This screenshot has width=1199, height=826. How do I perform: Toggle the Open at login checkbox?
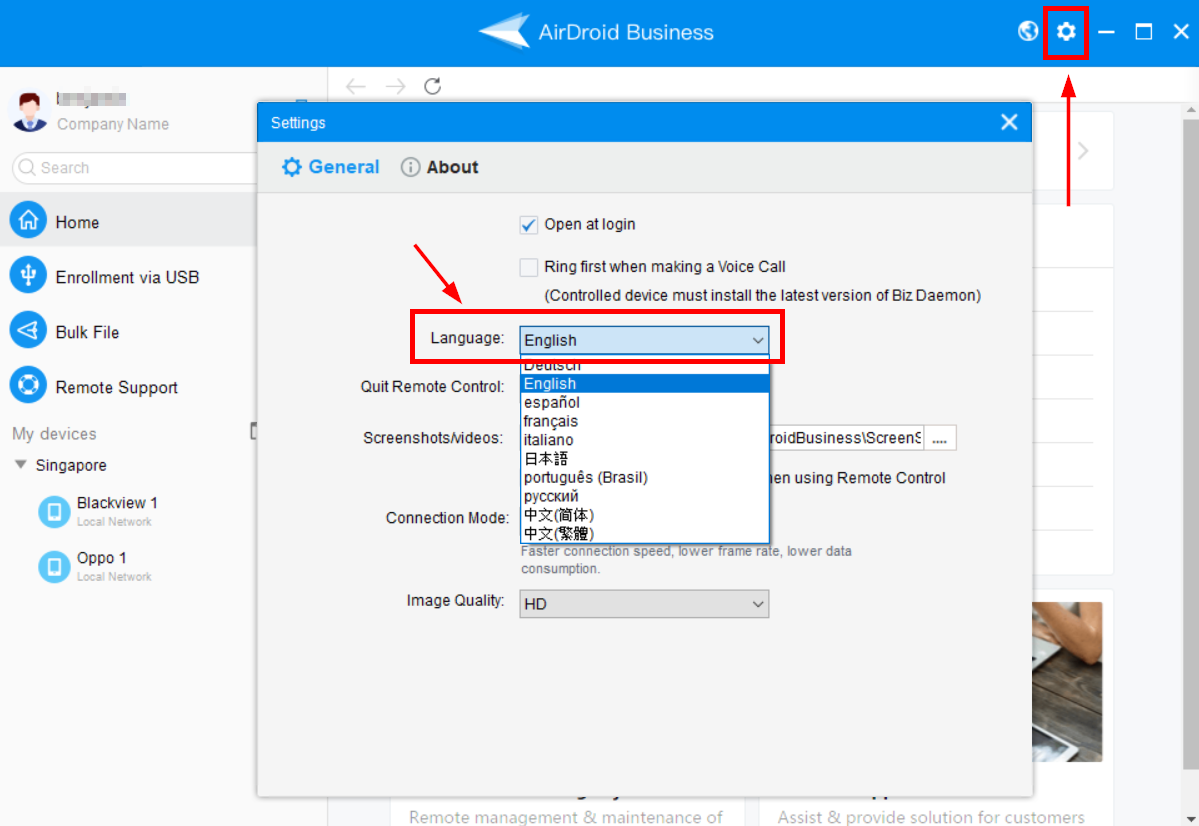(x=528, y=224)
